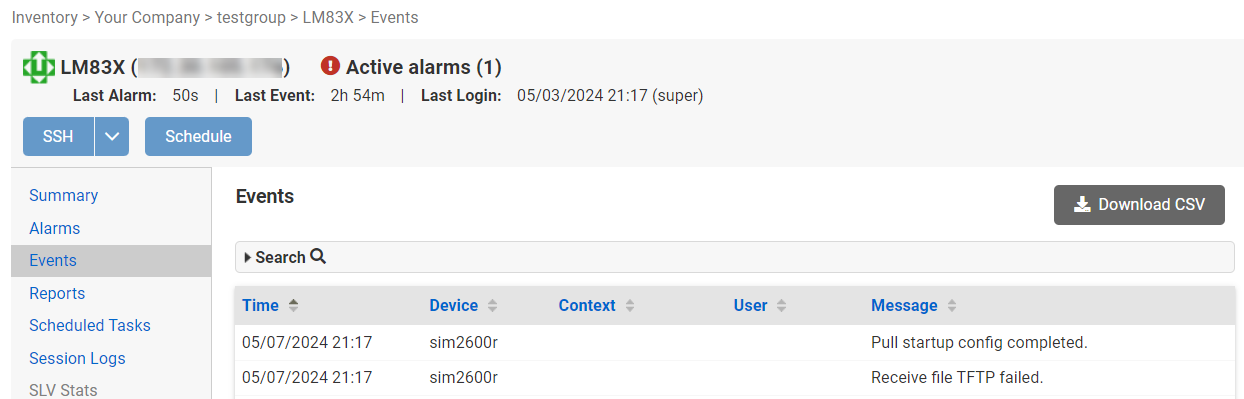The height and width of the screenshot is (399, 1244).
Task: Expand the Search panel triangle
Action: tap(247, 257)
